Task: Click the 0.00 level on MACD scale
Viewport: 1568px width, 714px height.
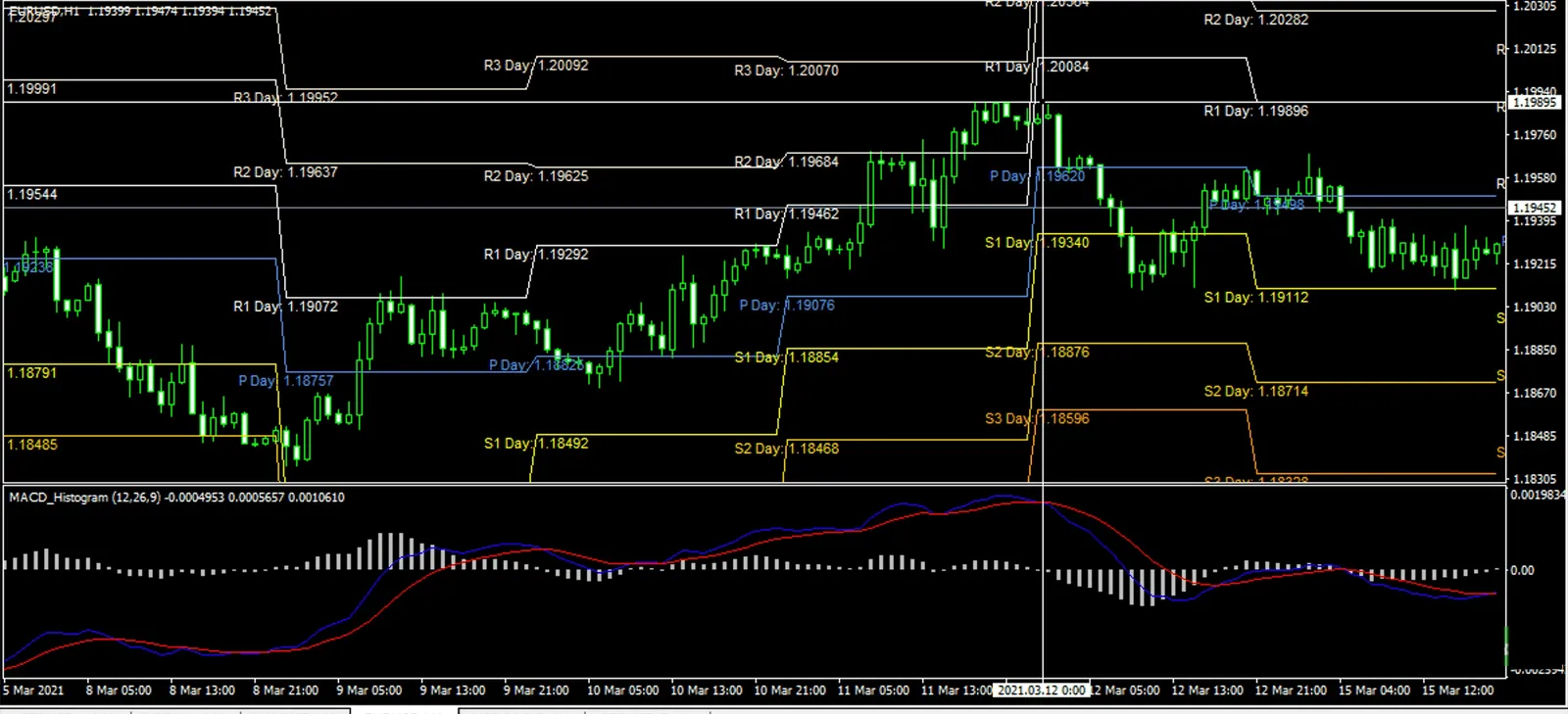Action: pos(1522,570)
